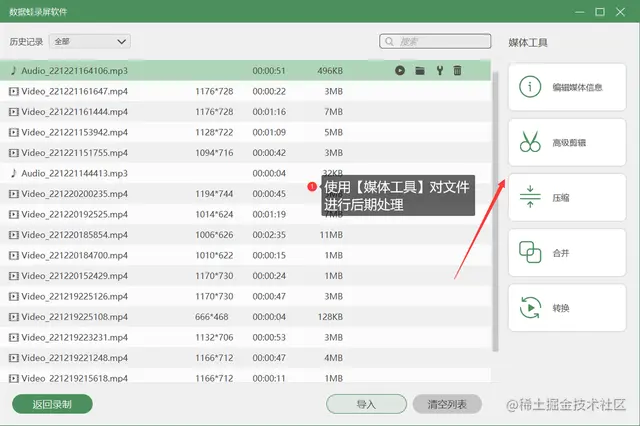The height and width of the screenshot is (426, 640).
Task: Open the file folder for Audio_221221164106.mp3
Action: click(420, 71)
